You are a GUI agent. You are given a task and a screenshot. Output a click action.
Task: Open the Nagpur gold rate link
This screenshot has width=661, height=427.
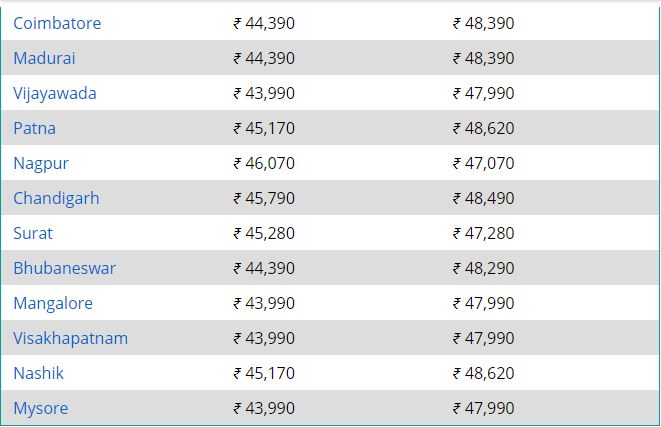pyautogui.click(x=41, y=164)
